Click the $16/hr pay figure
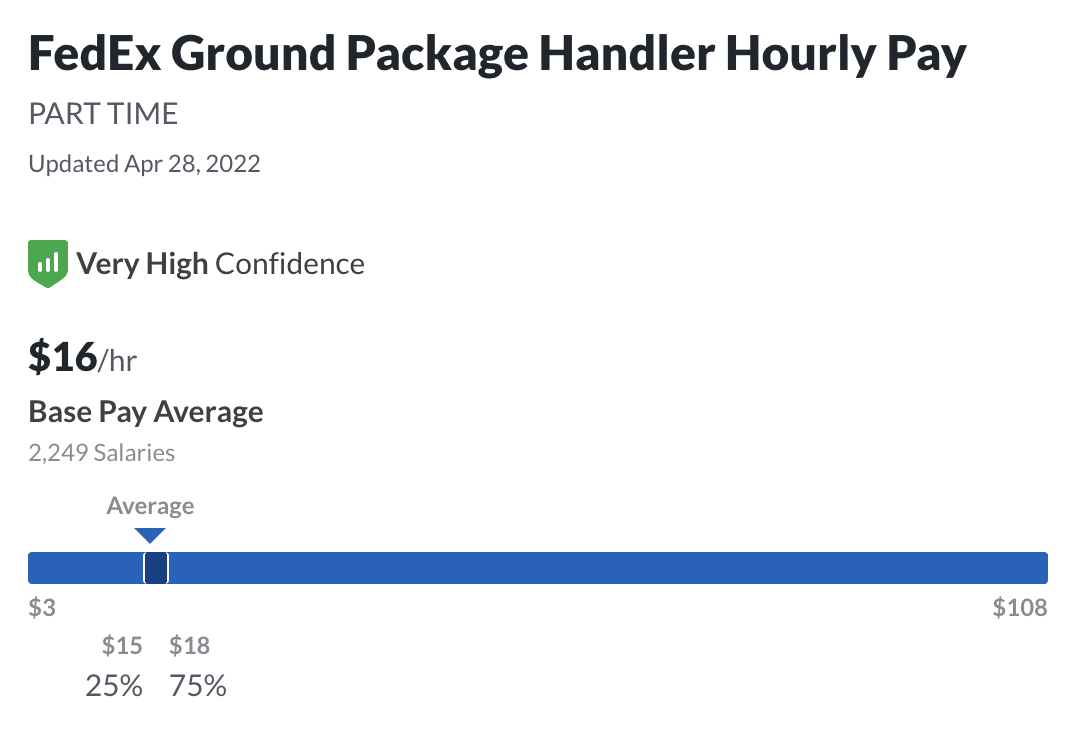Viewport: 1066px width, 730px height. click(x=82, y=358)
